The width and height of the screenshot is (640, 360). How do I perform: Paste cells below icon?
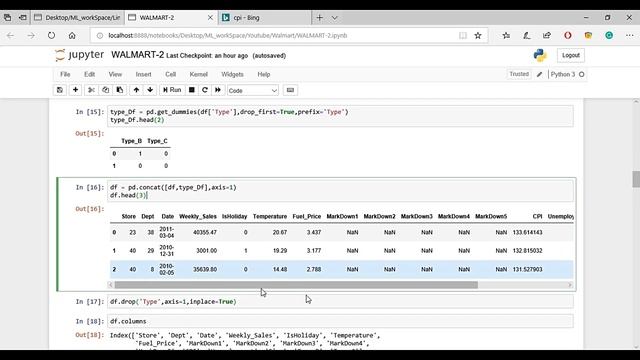tap(120, 90)
